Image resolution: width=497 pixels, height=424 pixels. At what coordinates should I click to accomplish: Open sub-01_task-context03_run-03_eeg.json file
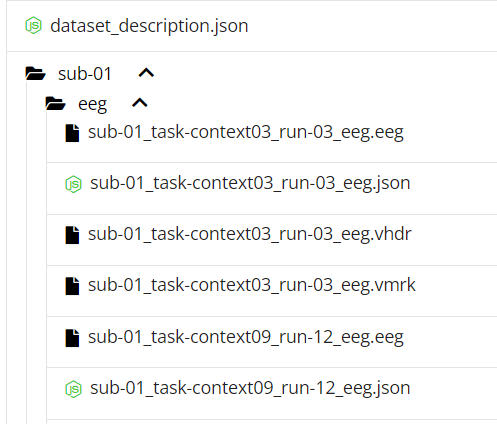click(x=250, y=184)
